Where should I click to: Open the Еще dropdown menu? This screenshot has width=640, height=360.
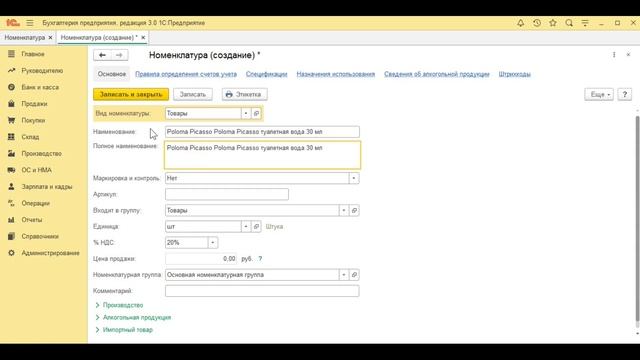[x=599, y=95]
